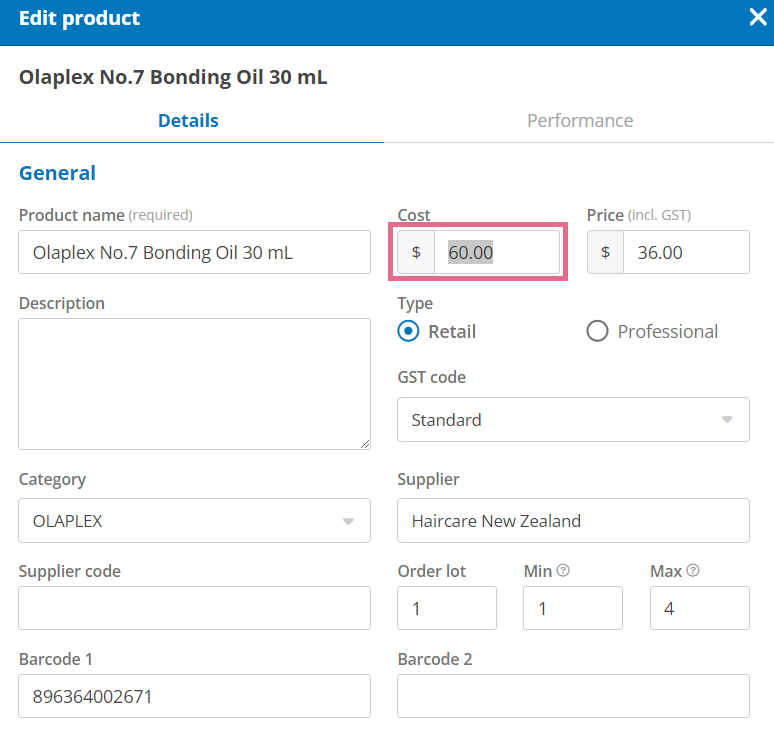This screenshot has width=774, height=732.
Task: Click the Max quantity field showing 4
Action: pos(699,608)
